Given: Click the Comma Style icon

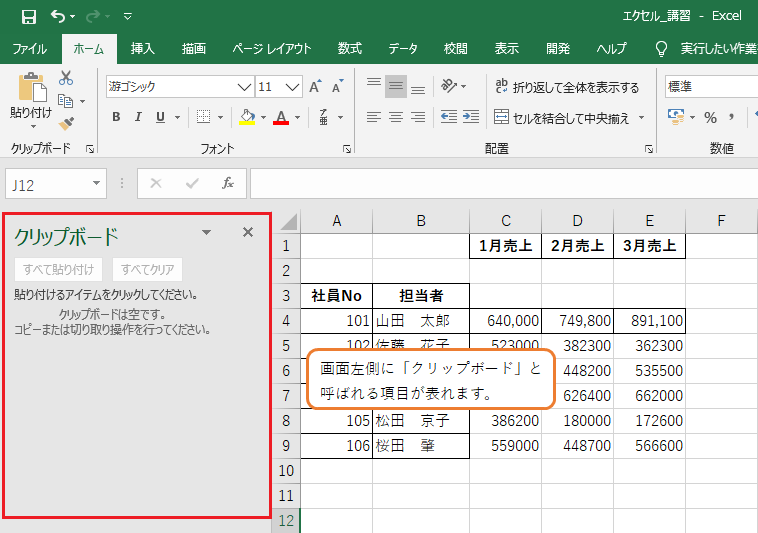Looking at the screenshot, I should coord(731,117).
